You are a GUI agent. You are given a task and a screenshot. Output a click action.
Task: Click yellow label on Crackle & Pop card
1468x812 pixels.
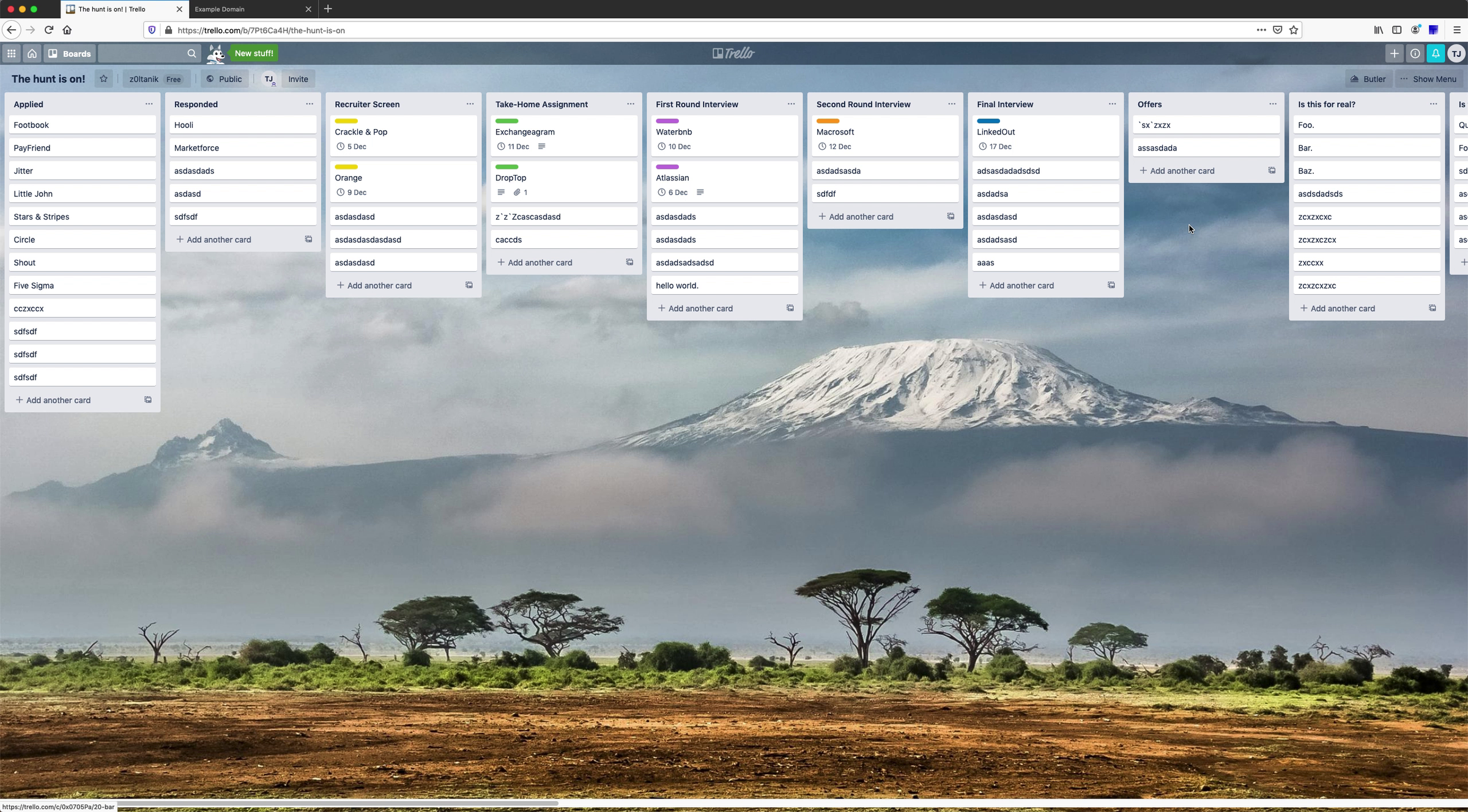[x=346, y=121]
